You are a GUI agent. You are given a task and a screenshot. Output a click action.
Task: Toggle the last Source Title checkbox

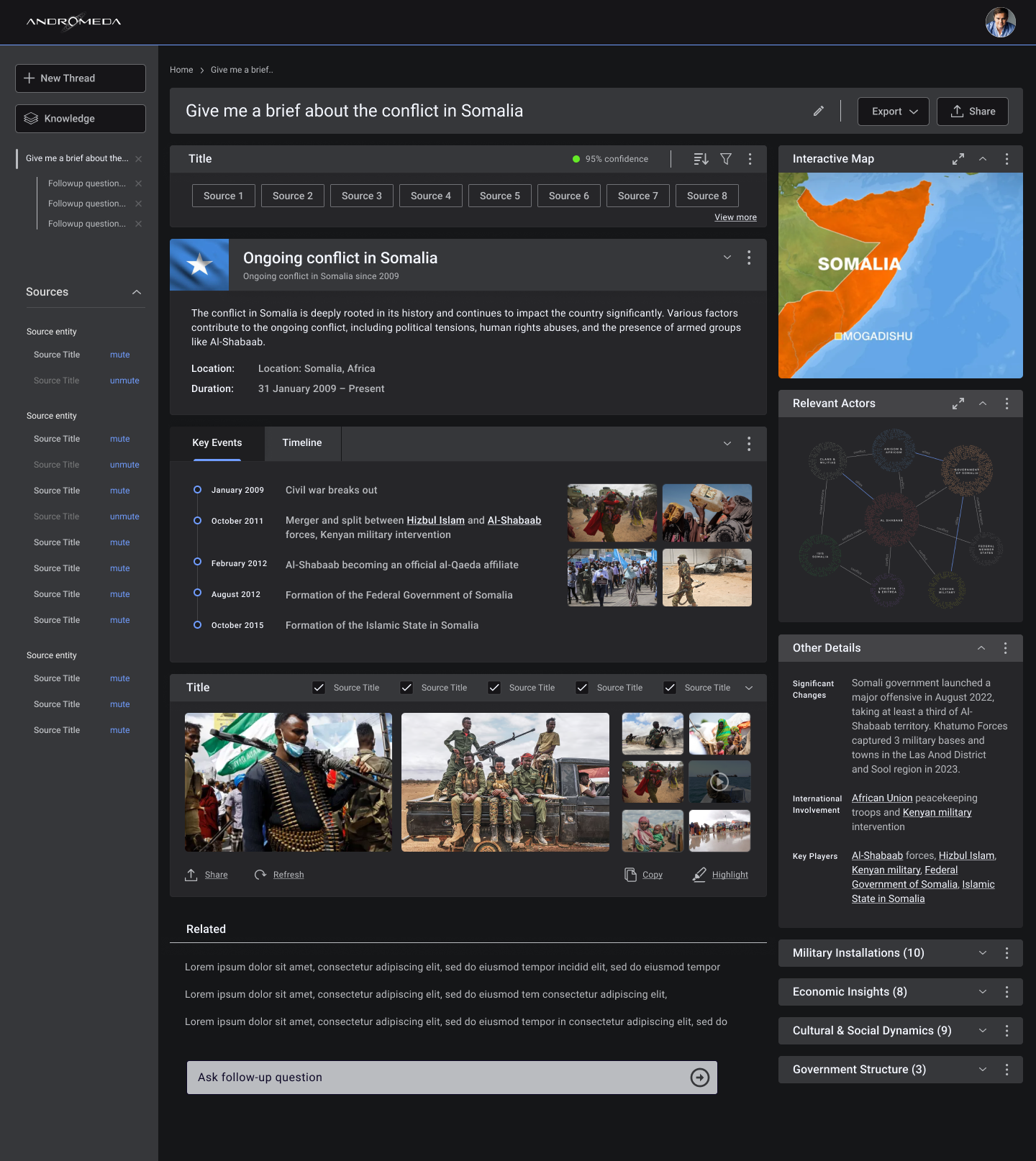tap(670, 688)
